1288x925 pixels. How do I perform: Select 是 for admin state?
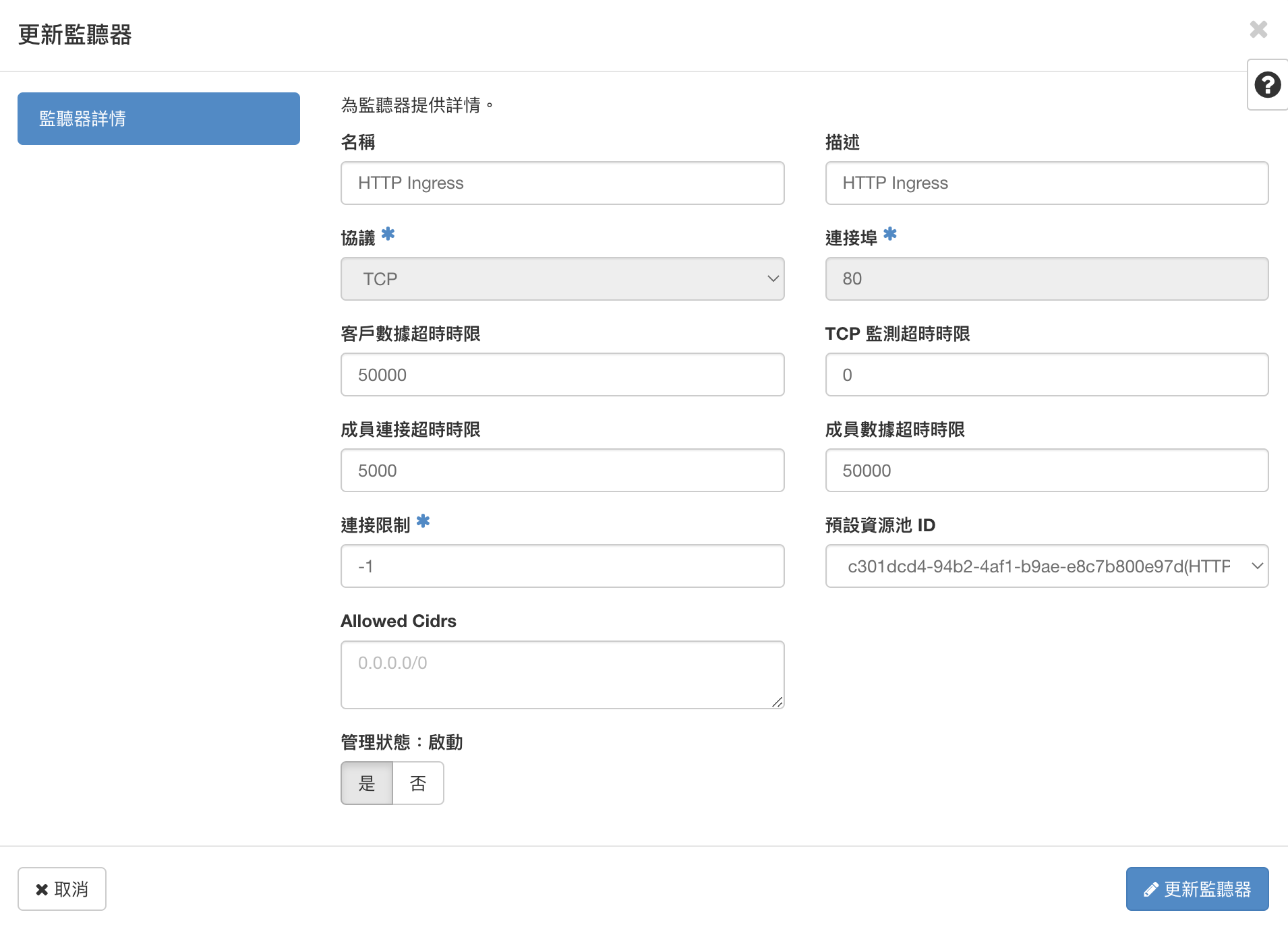click(x=367, y=783)
